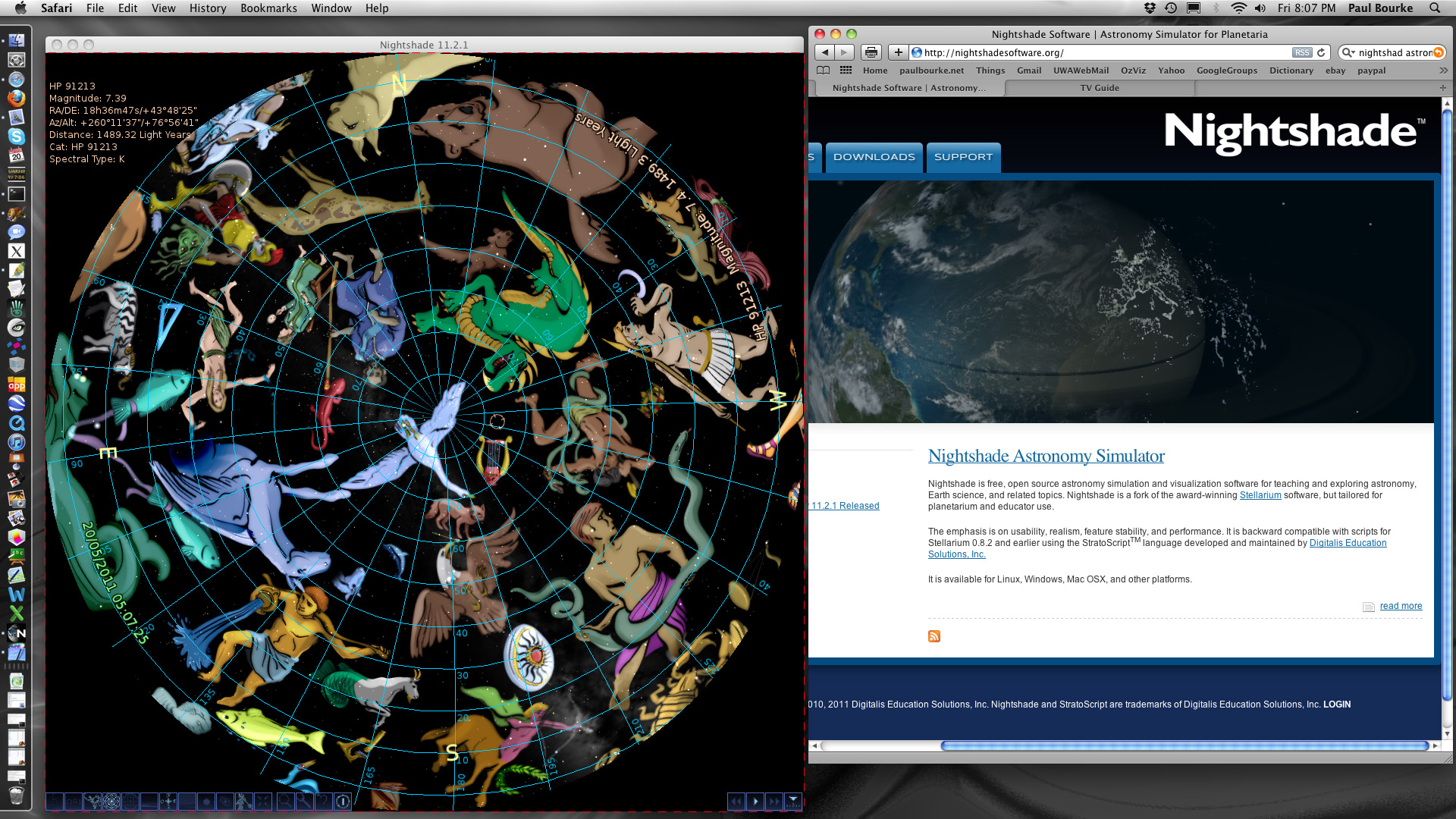Viewport: 1456px width, 819px height.
Task: Open the Help menu
Action: click(377, 8)
